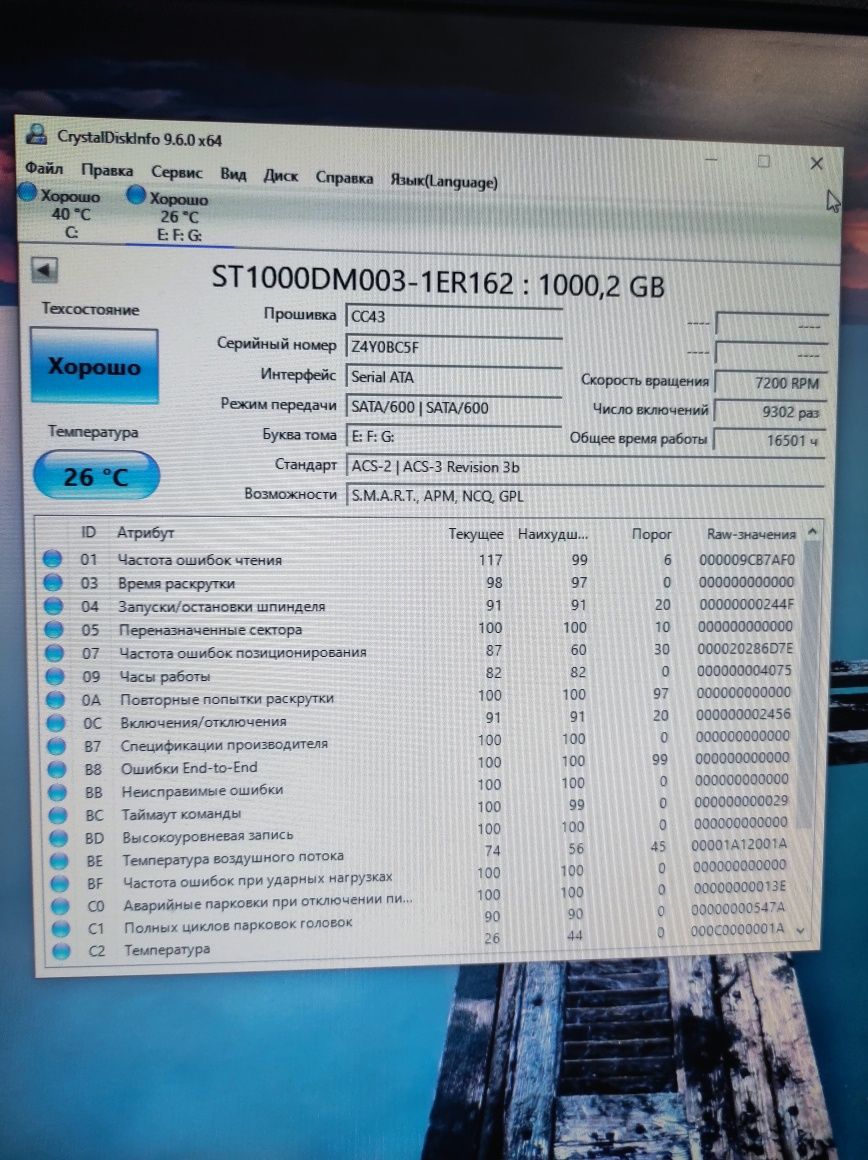The image size is (868, 1160).
Task: Click the 7200 RPM rotation speed field
Action: point(770,382)
